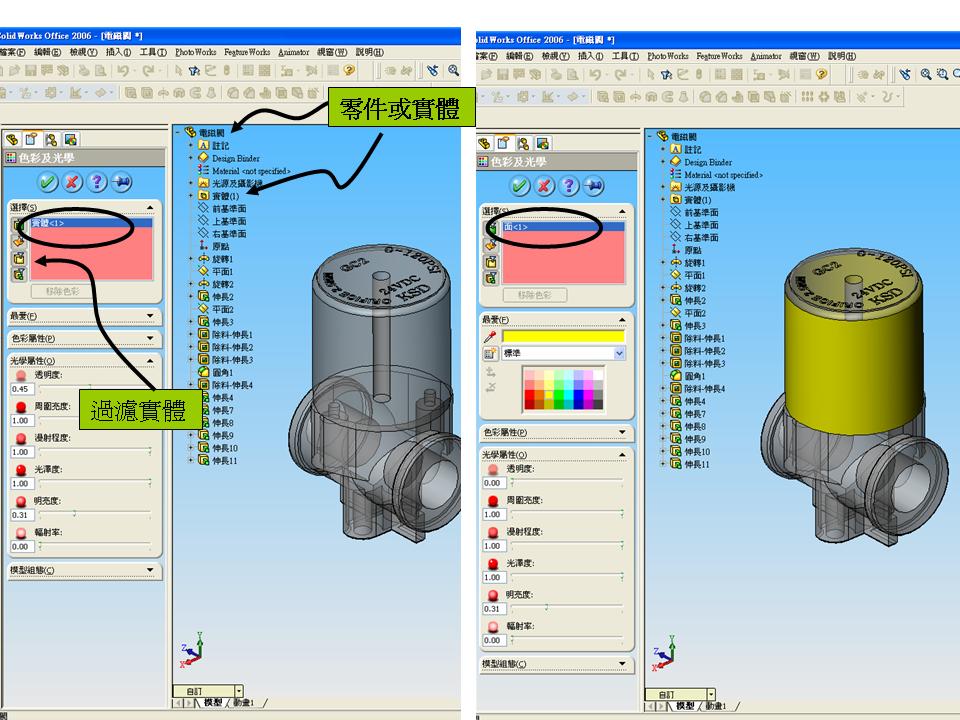Screen dimensions: 960x720
Task: Open purple question help in left window
Action: (x=97, y=182)
